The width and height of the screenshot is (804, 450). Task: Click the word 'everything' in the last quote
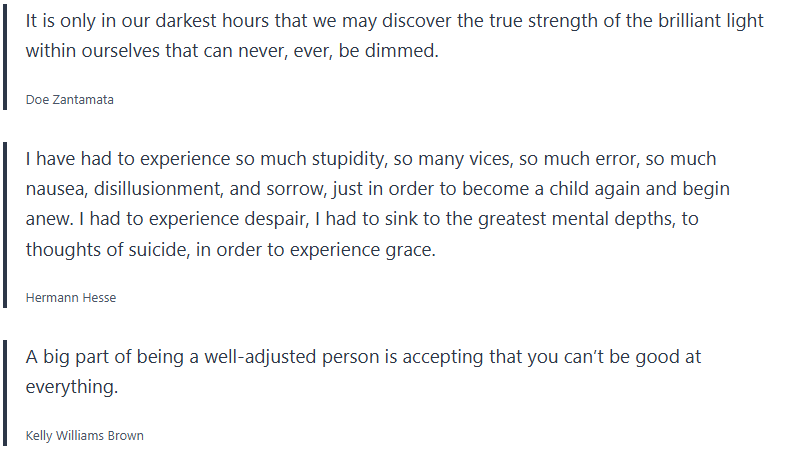pyautogui.click(x=69, y=387)
